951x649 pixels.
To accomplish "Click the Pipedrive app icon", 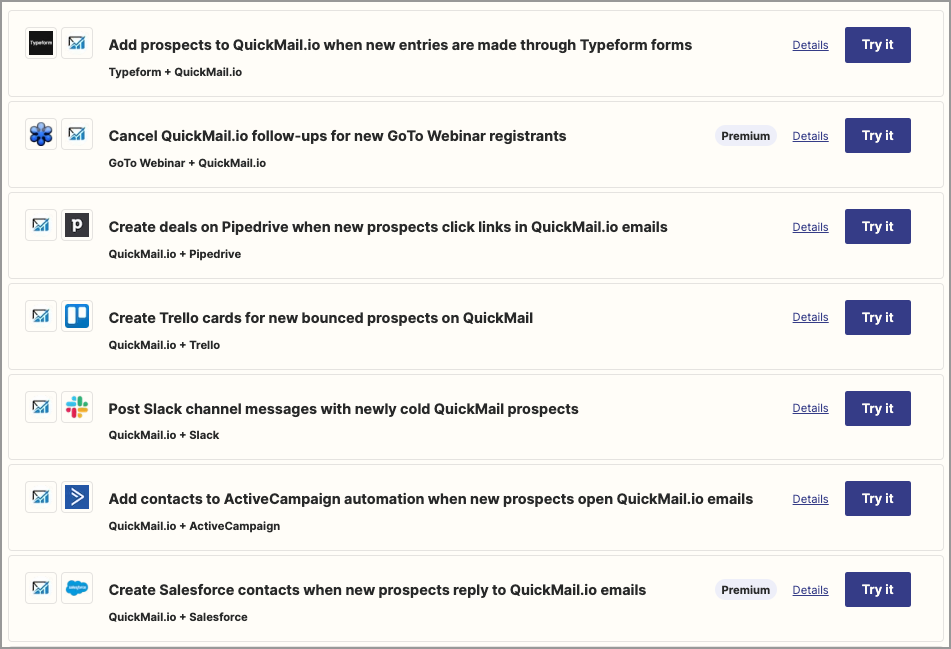I will [77, 225].
